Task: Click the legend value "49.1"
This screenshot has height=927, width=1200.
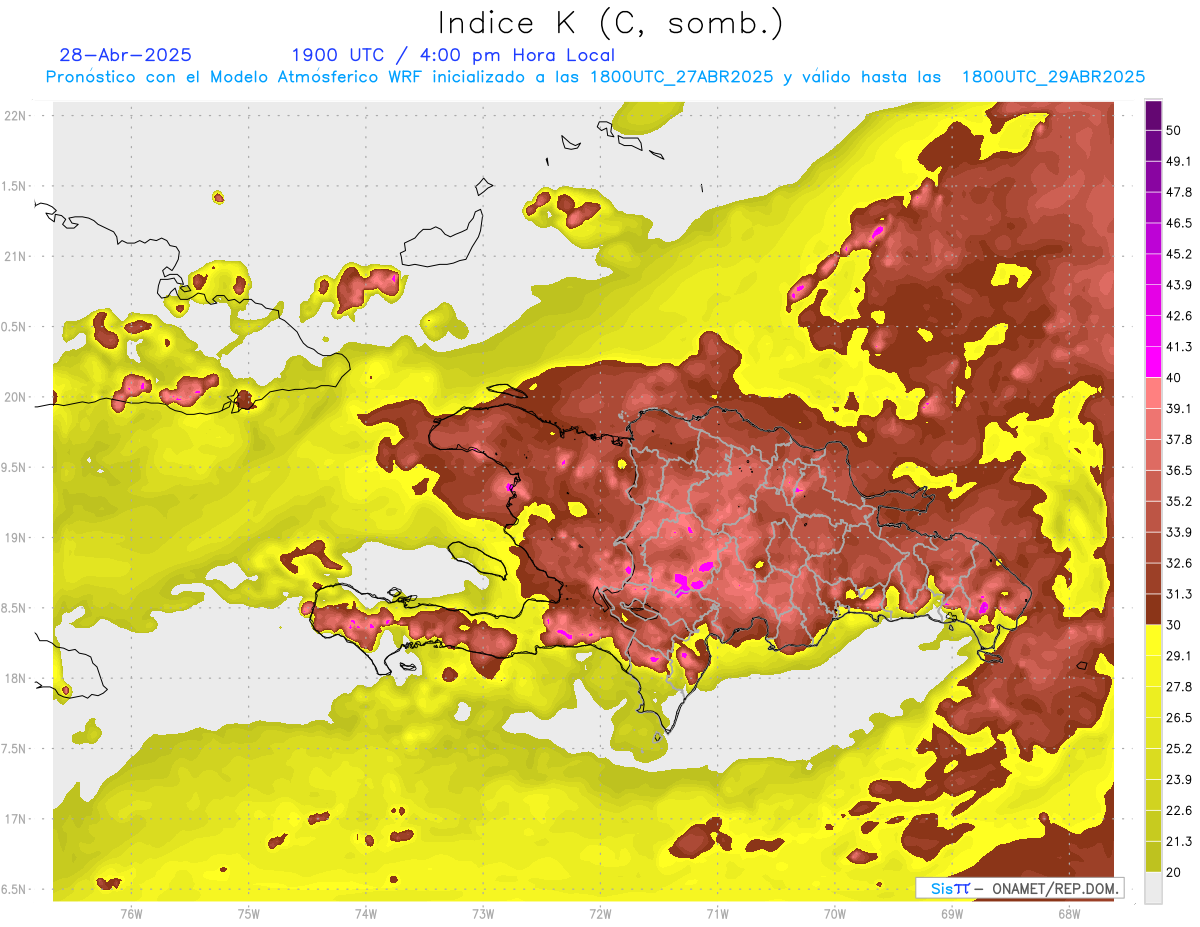Action: coord(1178,161)
